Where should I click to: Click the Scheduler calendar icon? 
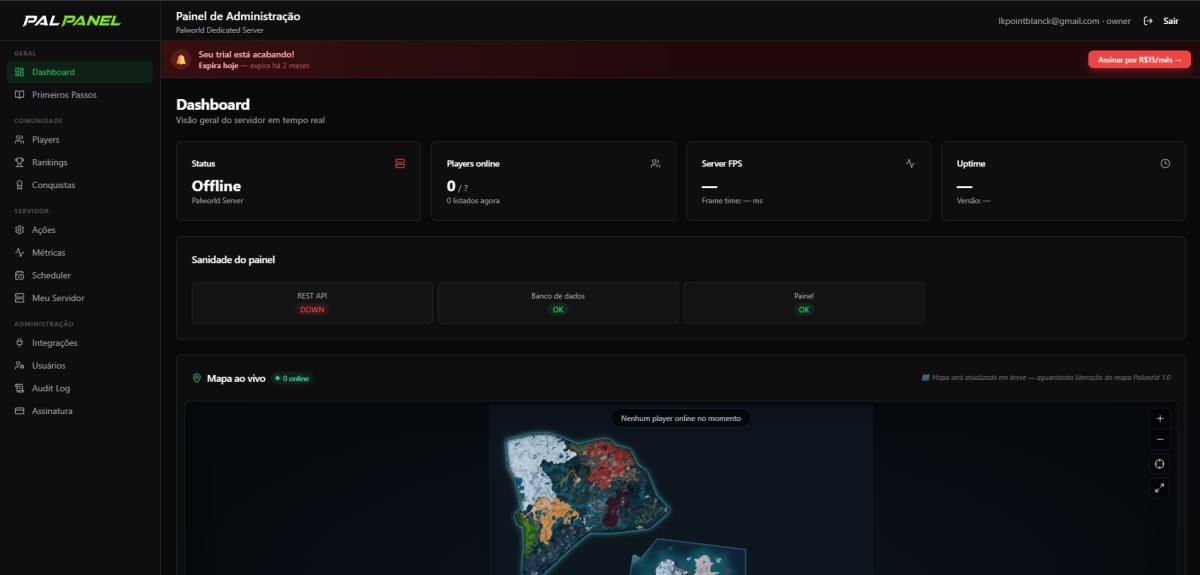pos(20,275)
